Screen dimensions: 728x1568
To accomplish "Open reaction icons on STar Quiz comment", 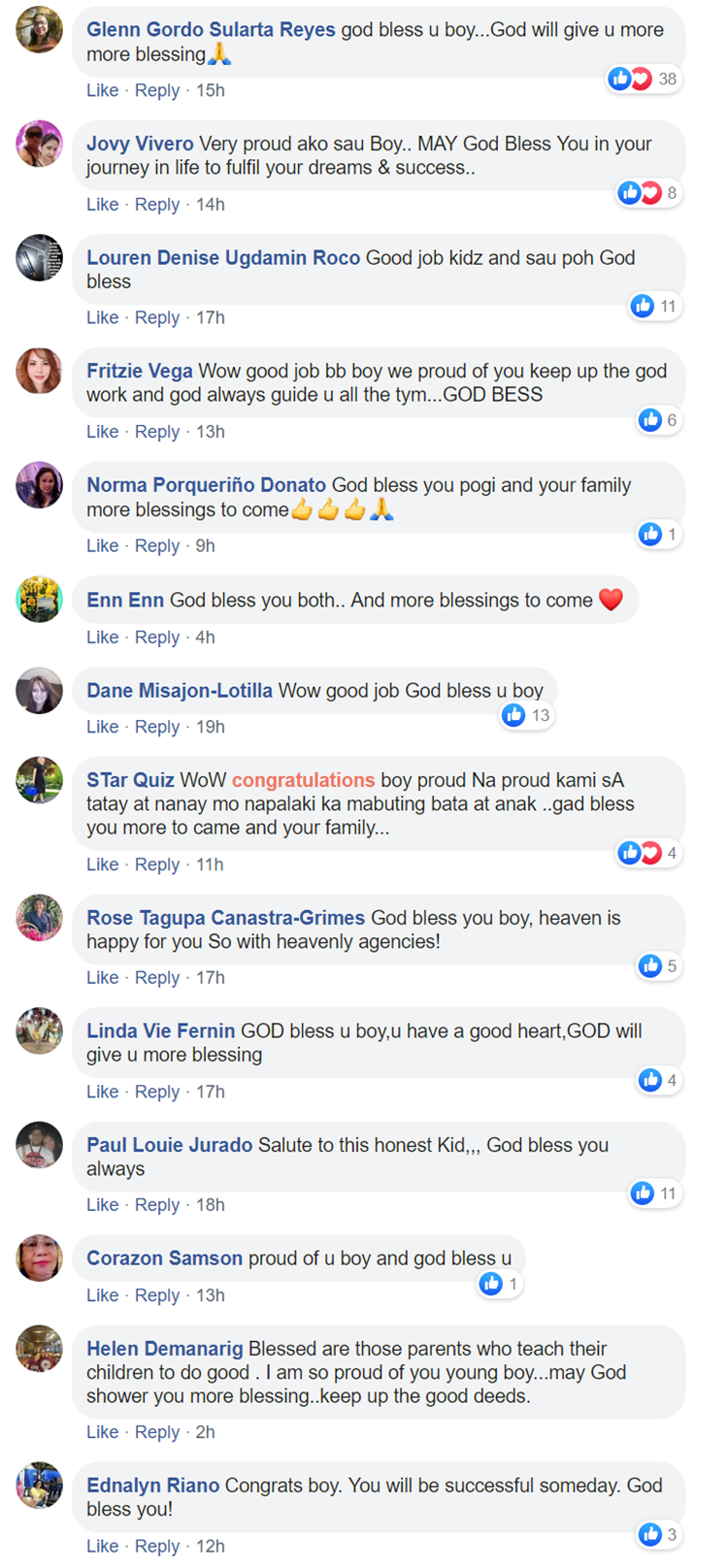I will 640,853.
